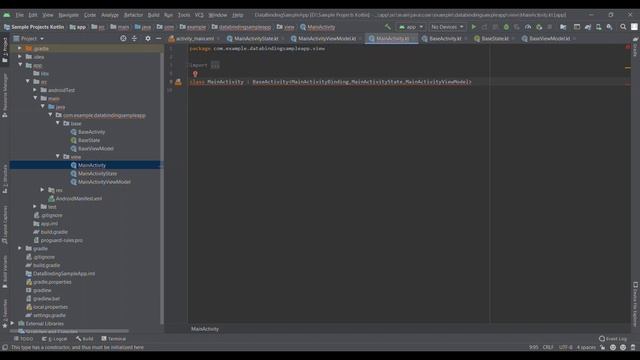
Task: Open the Terminal tool window button
Action: (114, 339)
